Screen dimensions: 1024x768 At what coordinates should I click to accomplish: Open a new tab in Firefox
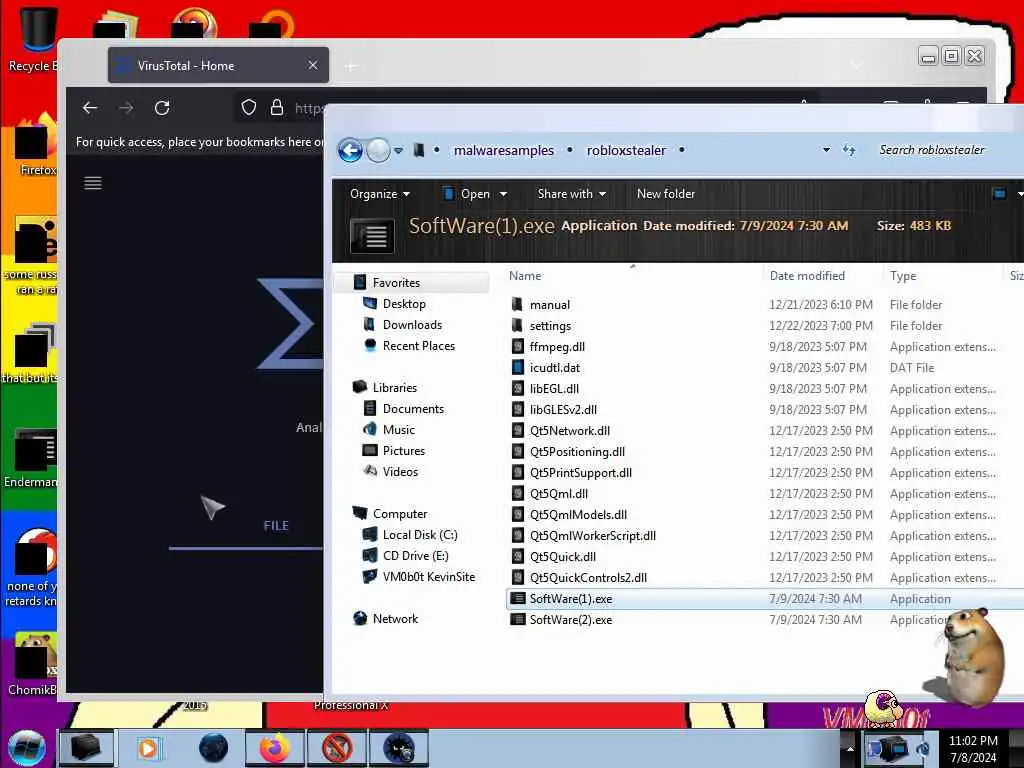click(x=351, y=66)
